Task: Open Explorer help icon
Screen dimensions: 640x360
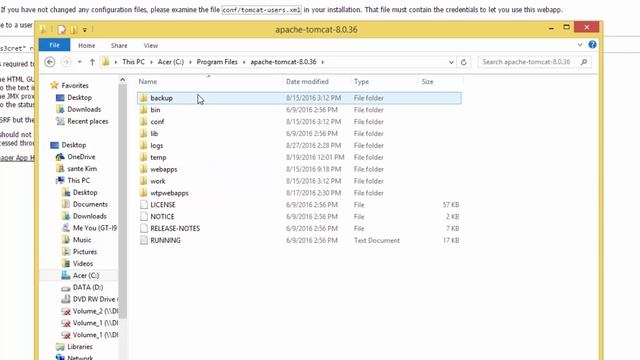Action: [592, 45]
